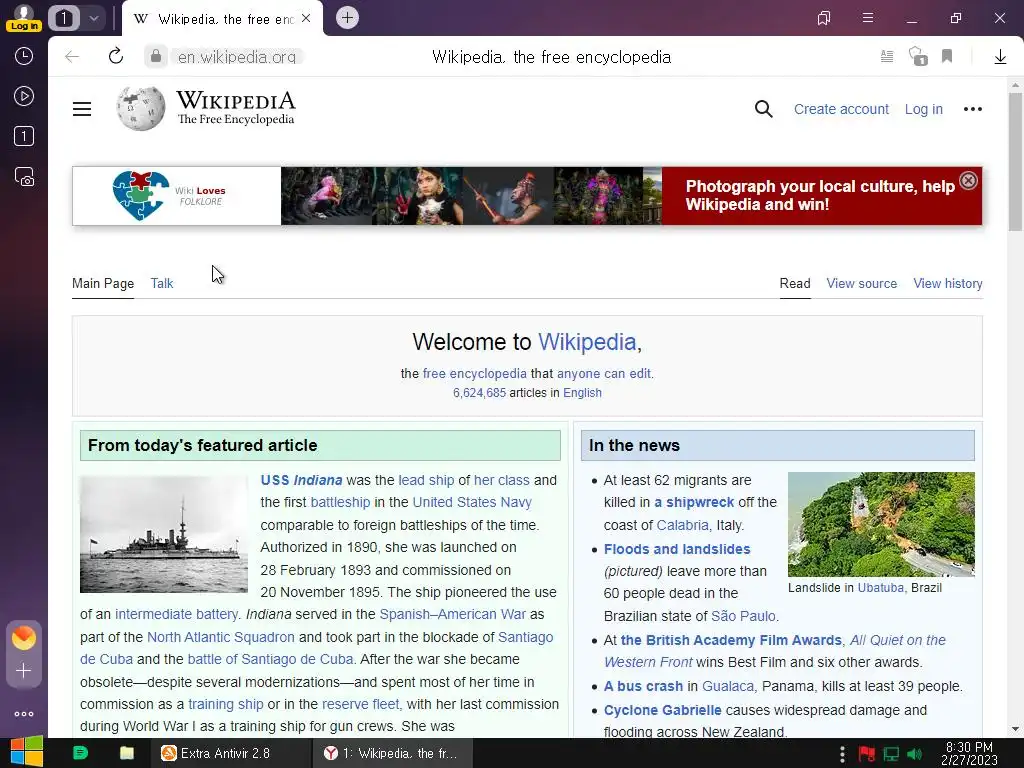Open the screenshot camera sidebar icon
The height and width of the screenshot is (768, 1024).
coord(24,176)
